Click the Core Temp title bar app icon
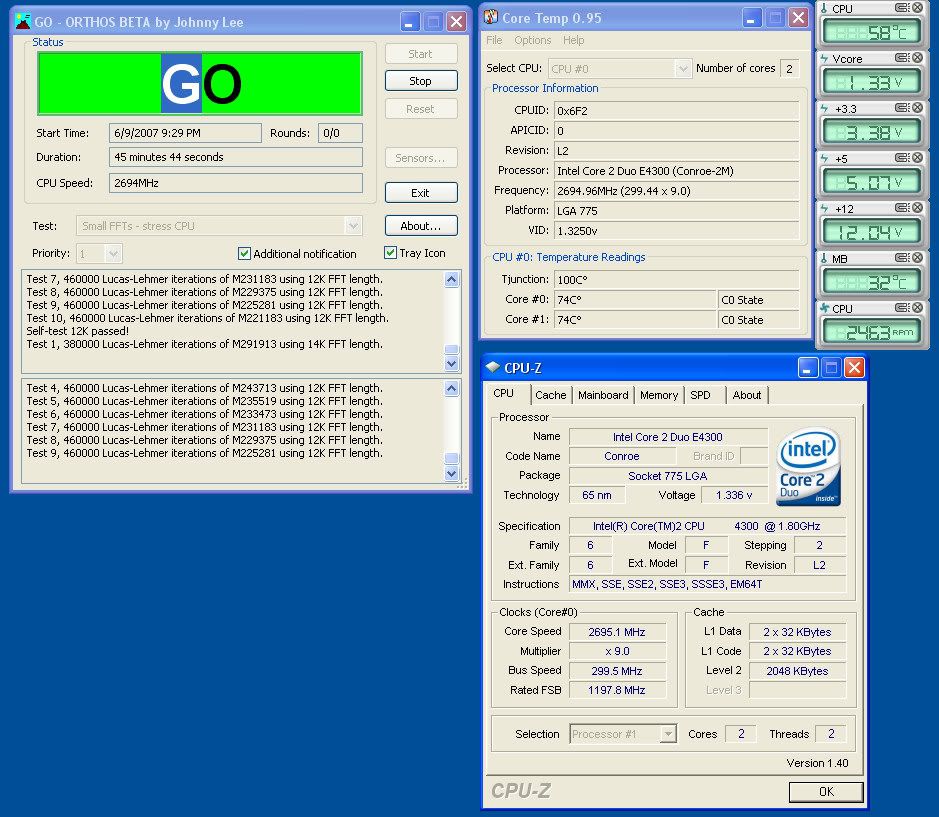939x817 pixels. (490, 17)
